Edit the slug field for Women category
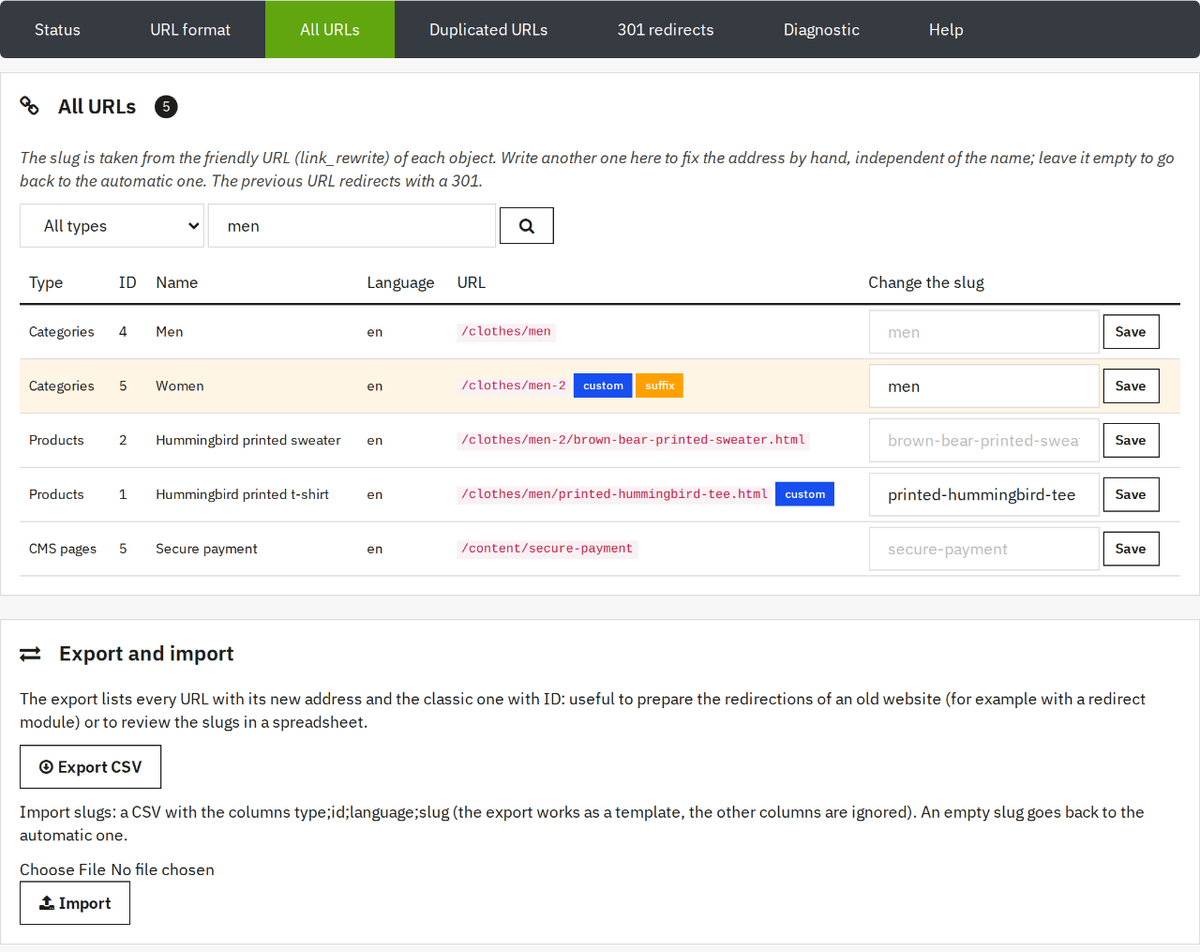This screenshot has width=1200, height=952. click(x=984, y=386)
